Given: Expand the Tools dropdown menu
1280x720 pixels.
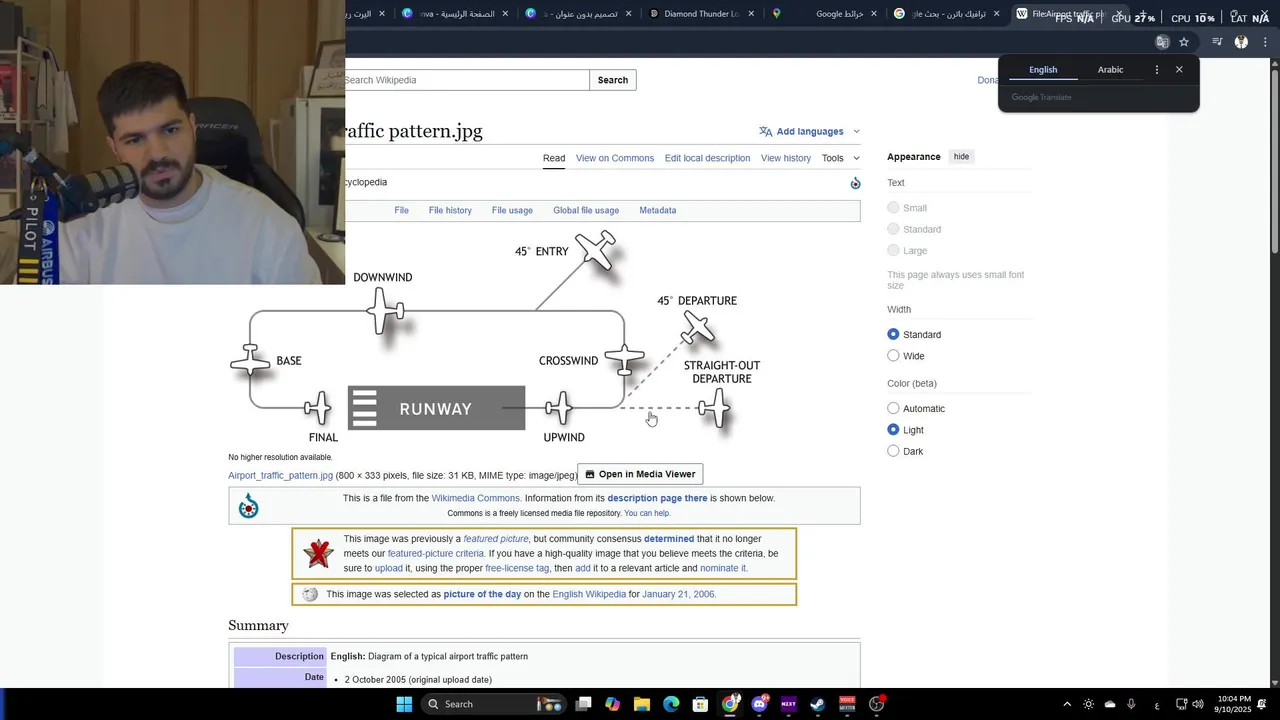Looking at the screenshot, I should (x=841, y=158).
